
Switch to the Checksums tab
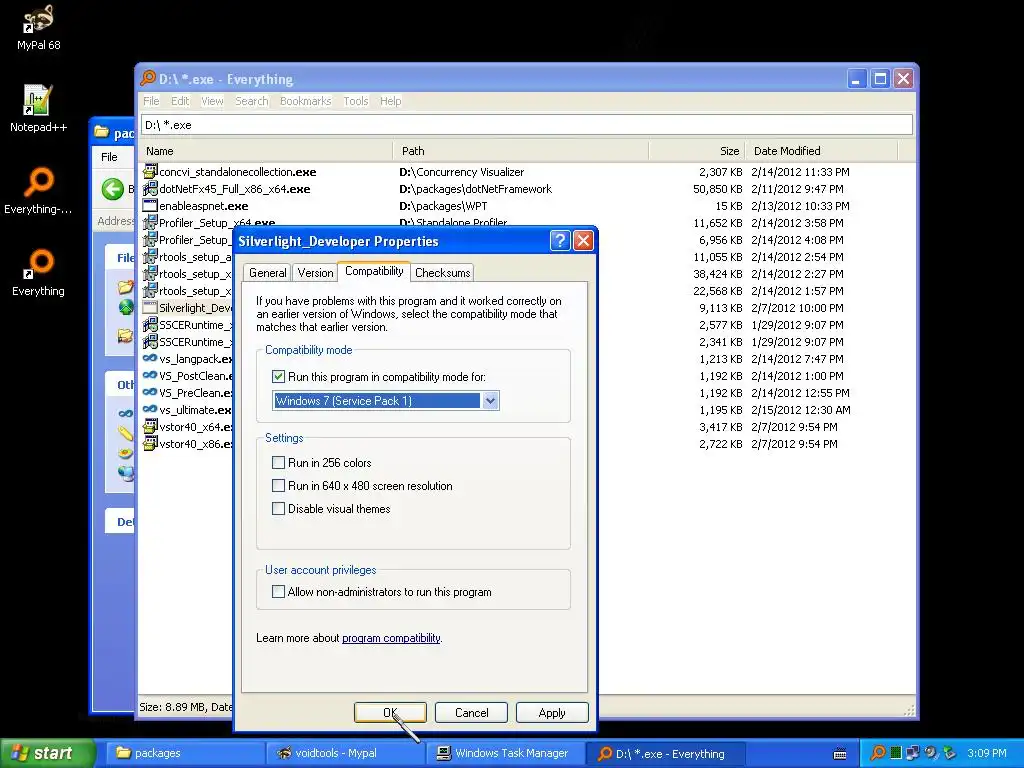tap(442, 273)
